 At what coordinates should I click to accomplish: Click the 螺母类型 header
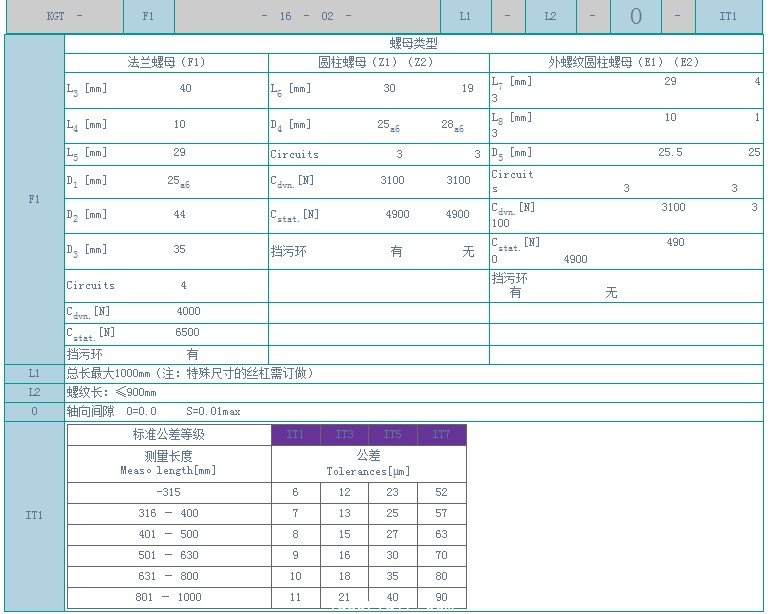tap(413, 44)
